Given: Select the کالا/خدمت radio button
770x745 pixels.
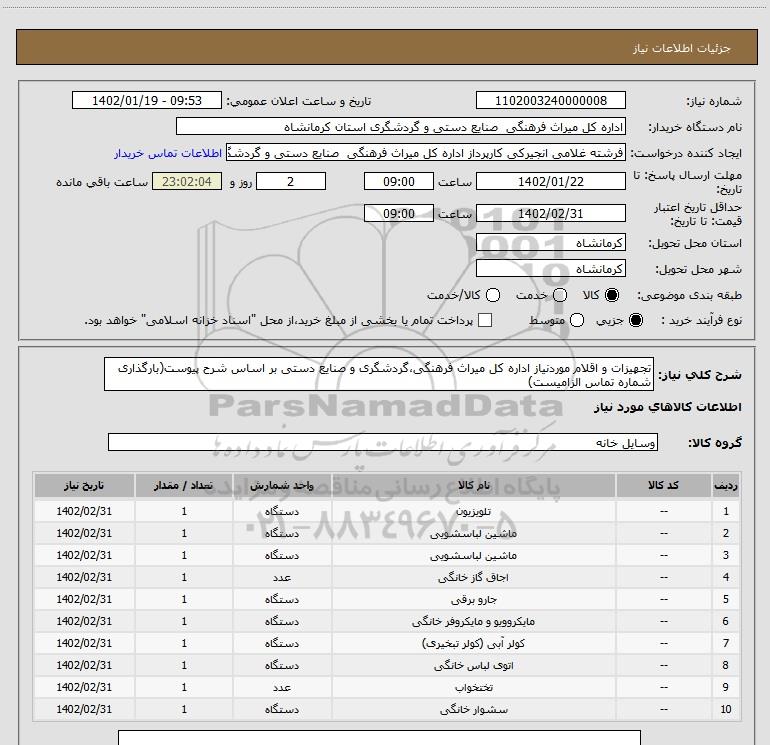Looking at the screenshot, I should [493, 295].
